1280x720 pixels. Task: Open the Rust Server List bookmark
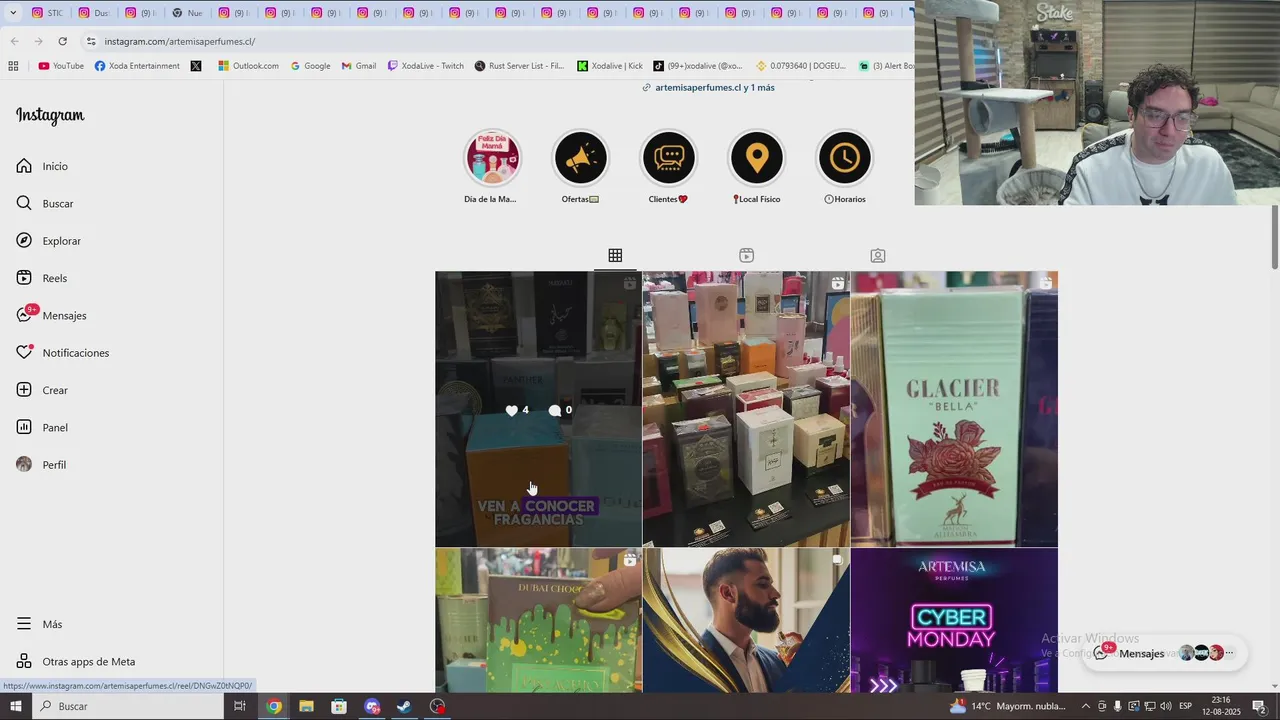(x=519, y=66)
